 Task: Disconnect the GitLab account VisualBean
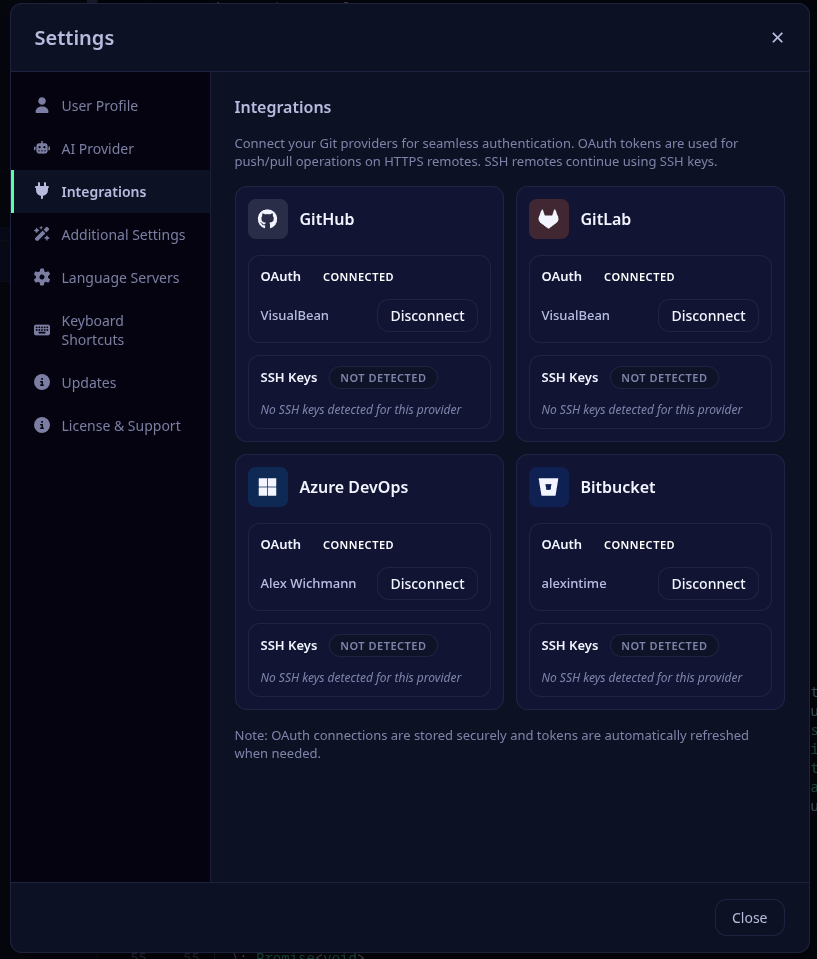(708, 315)
